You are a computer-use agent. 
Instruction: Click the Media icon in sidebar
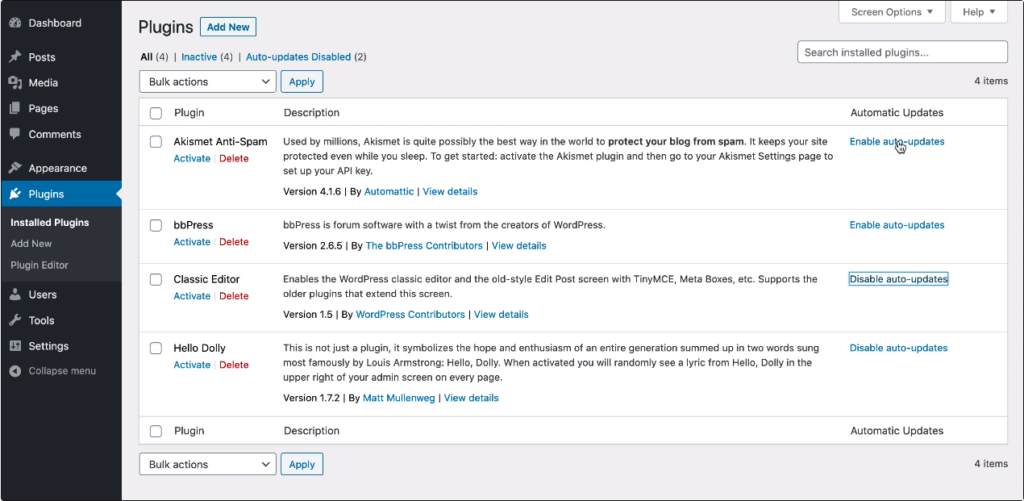15,83
